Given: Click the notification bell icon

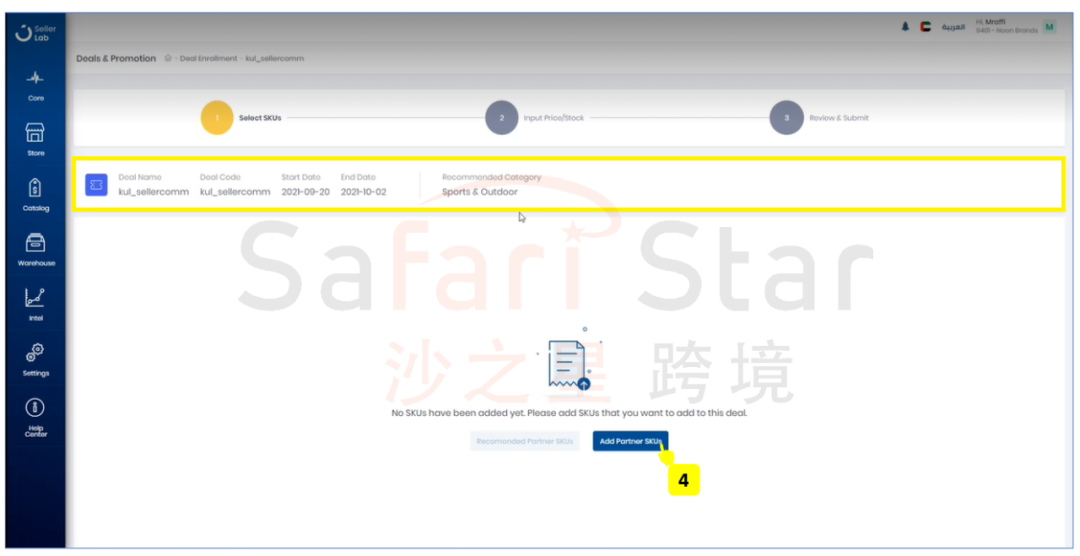Looking at the screenshot, I should coord(905,27).
